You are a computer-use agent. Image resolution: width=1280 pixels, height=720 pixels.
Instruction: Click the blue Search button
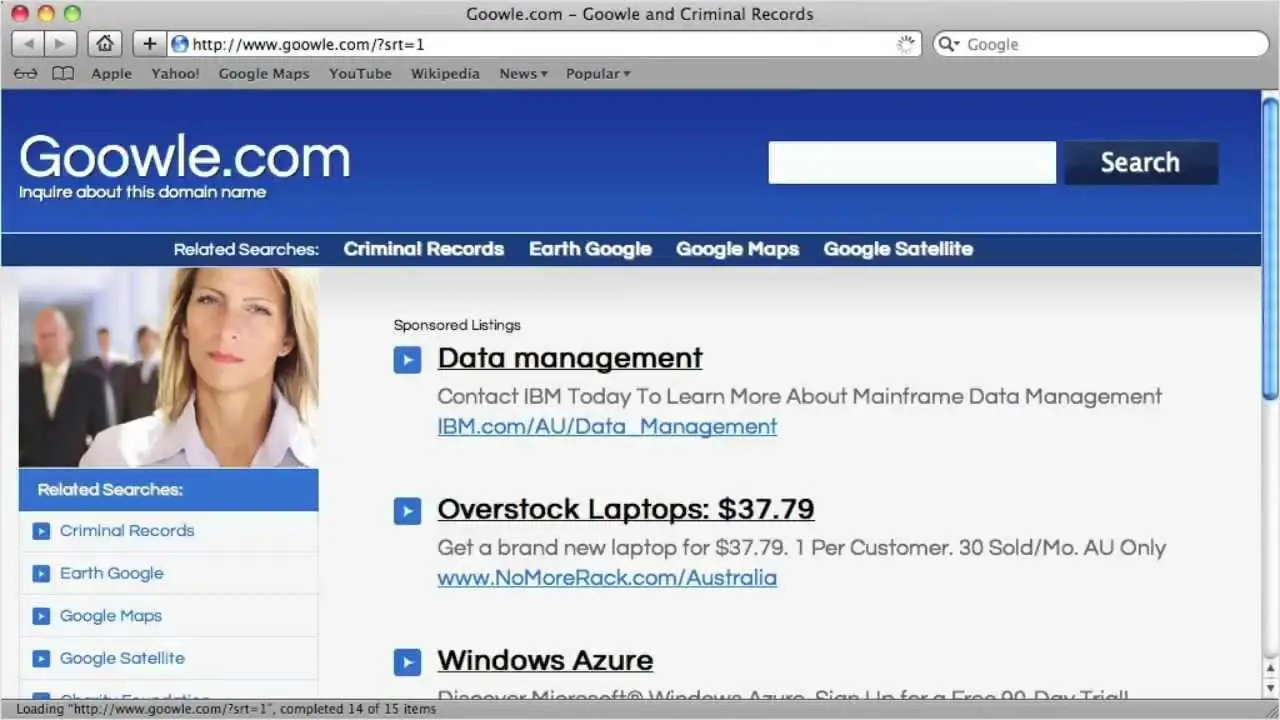tap(1141, 162)
